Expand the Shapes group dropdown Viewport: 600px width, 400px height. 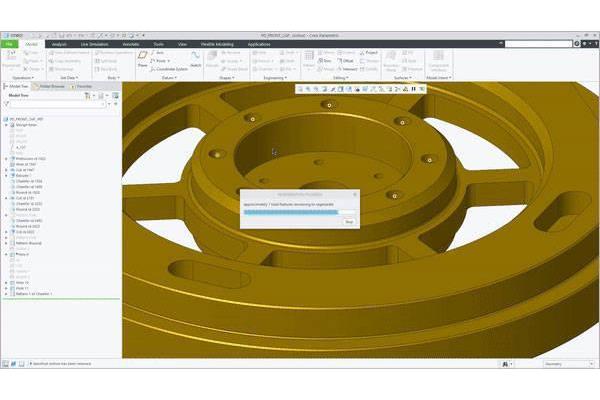pos(227,78)
